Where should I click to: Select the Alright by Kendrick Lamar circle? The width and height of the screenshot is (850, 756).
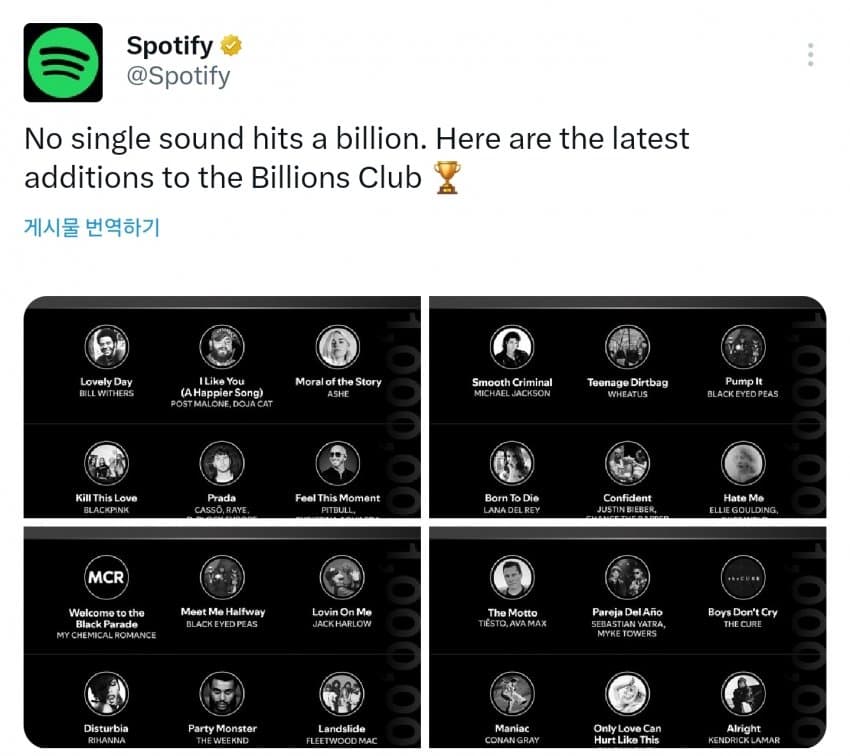coord(742,694)
